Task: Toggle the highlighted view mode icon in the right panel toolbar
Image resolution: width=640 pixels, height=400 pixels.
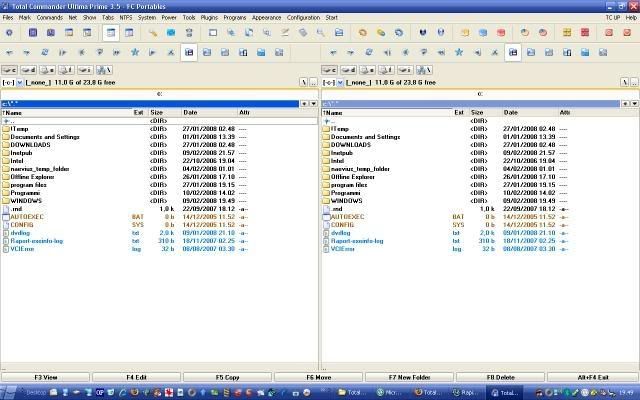Action: point(513,52)
